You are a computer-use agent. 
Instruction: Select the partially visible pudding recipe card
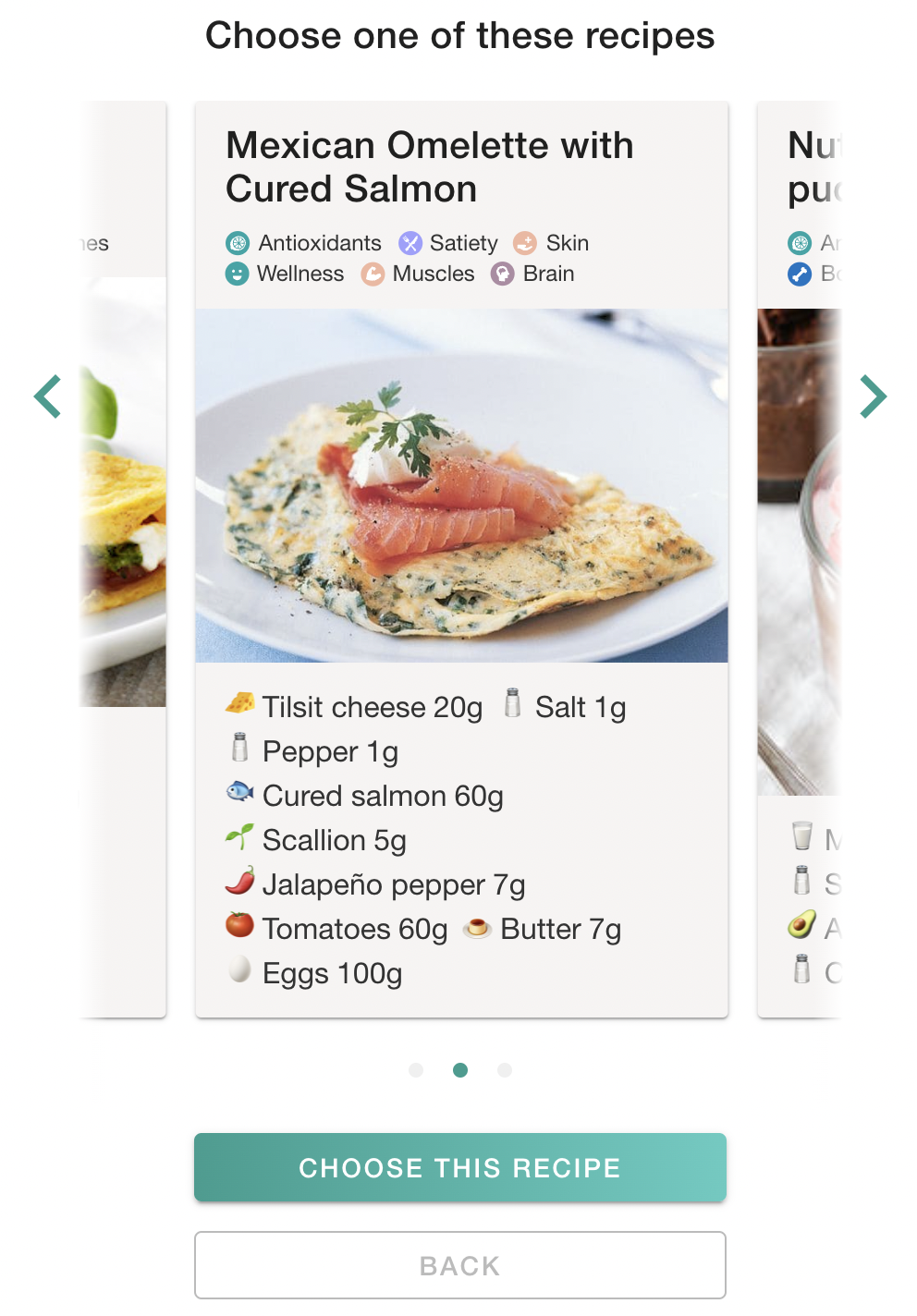click(800, 560)
